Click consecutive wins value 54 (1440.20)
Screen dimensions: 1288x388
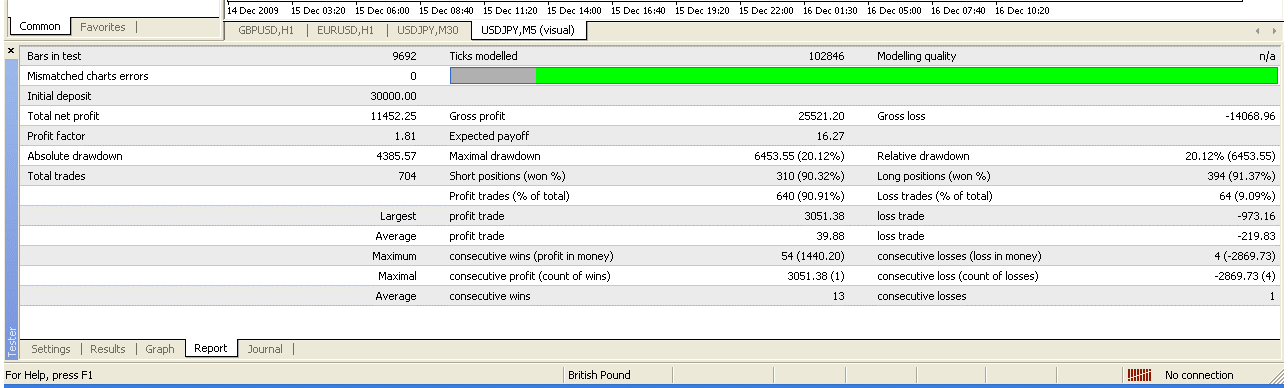812,256
